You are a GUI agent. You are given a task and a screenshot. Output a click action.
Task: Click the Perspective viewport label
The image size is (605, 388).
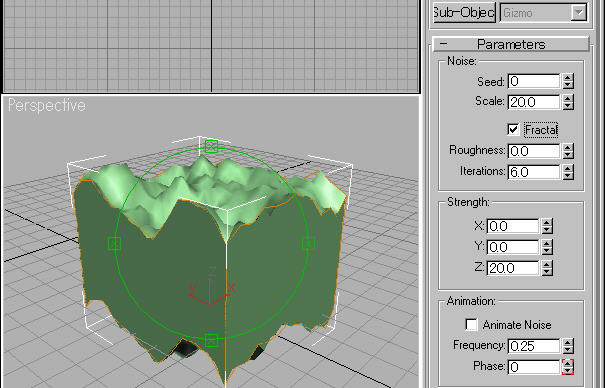[x=47, y=105]
